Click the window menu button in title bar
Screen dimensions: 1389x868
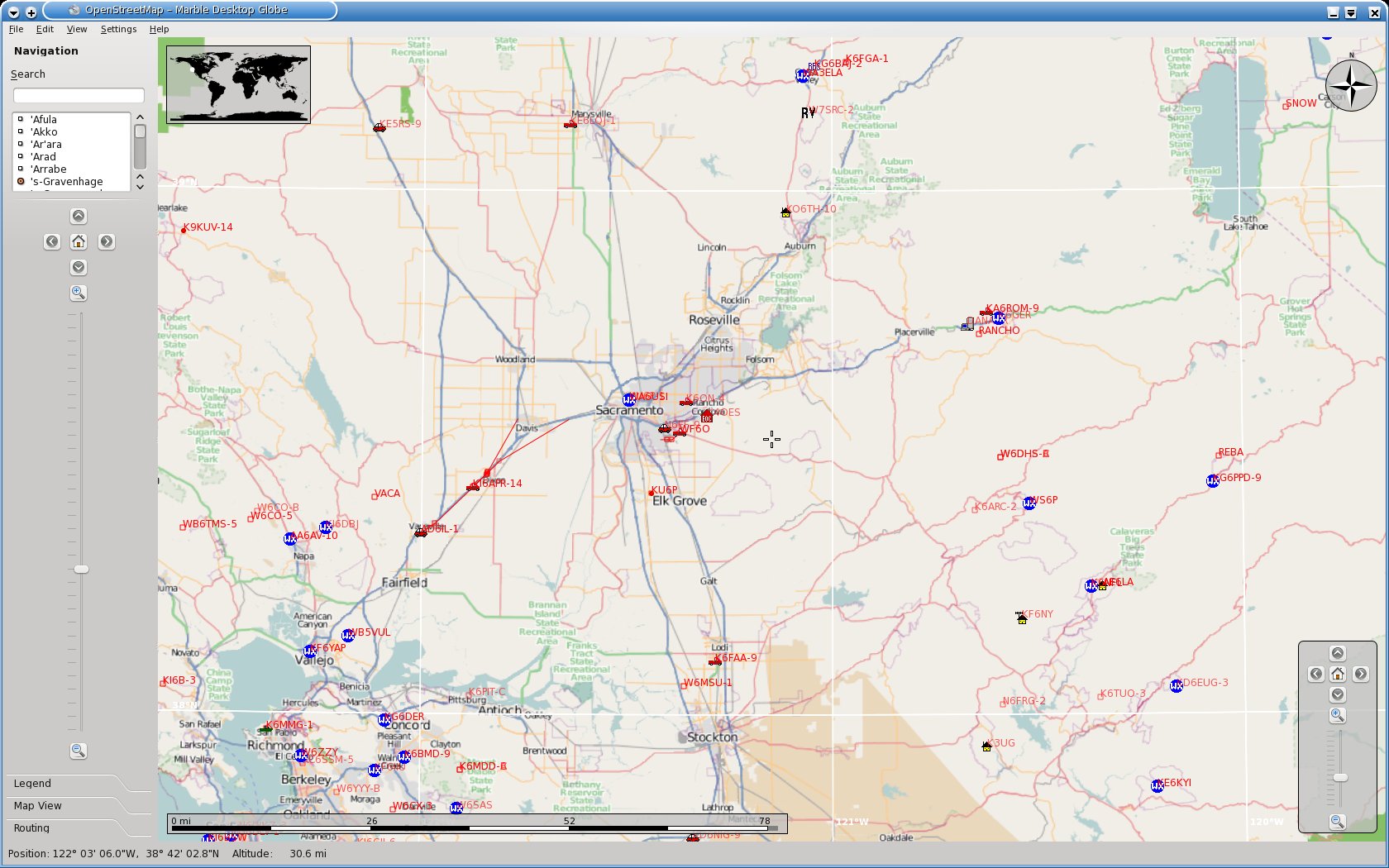[13, 12]
